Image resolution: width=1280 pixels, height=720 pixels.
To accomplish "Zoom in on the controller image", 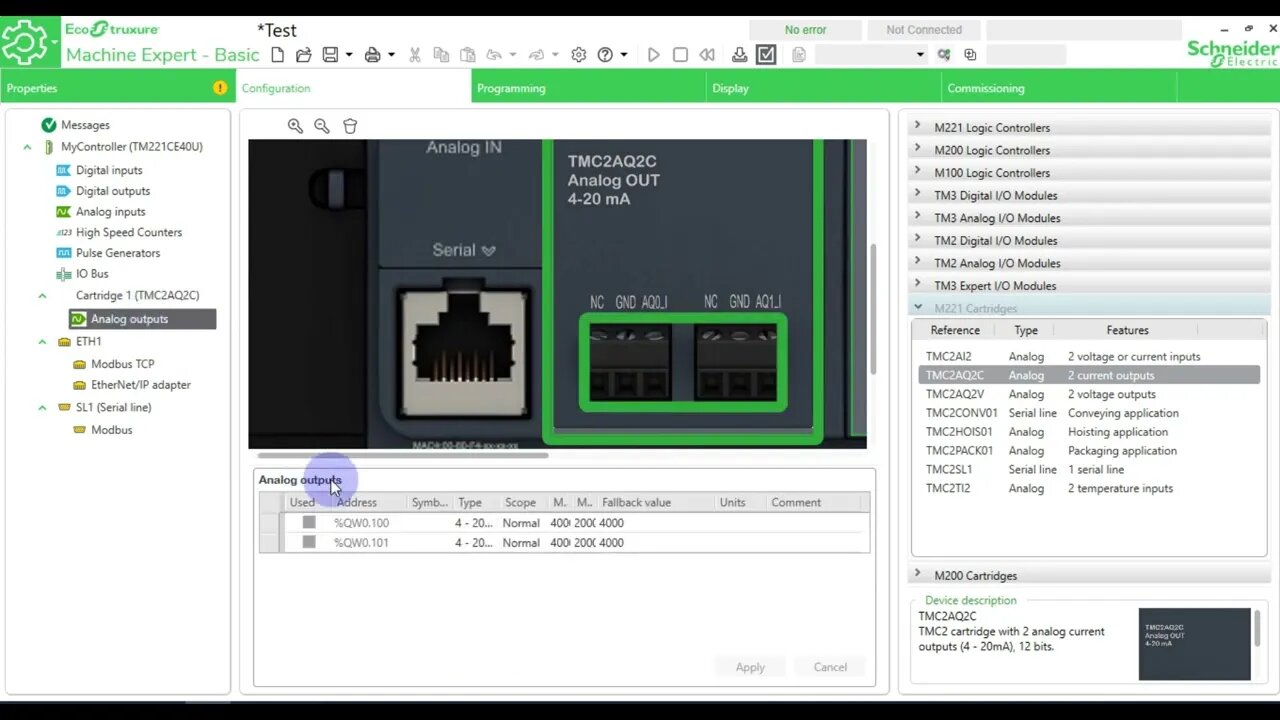I will point(295,126).
